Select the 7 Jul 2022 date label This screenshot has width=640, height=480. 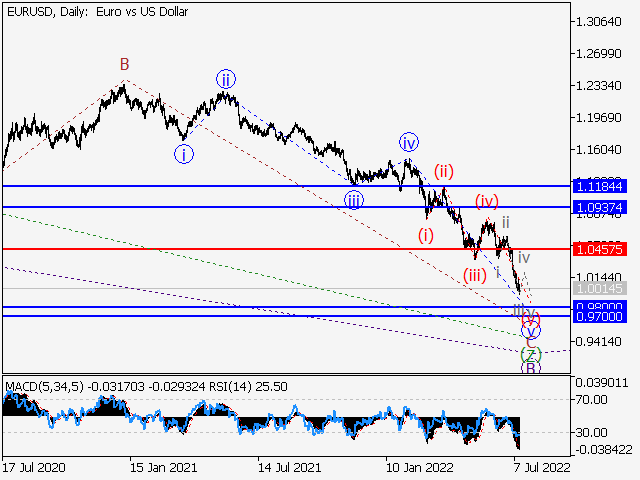tap(542, 467)
